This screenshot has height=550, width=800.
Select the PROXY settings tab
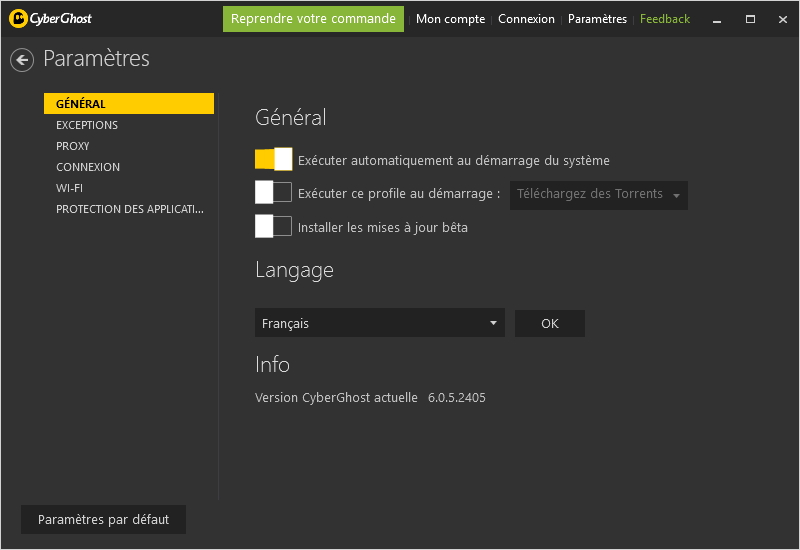click(x=72, y=146)
